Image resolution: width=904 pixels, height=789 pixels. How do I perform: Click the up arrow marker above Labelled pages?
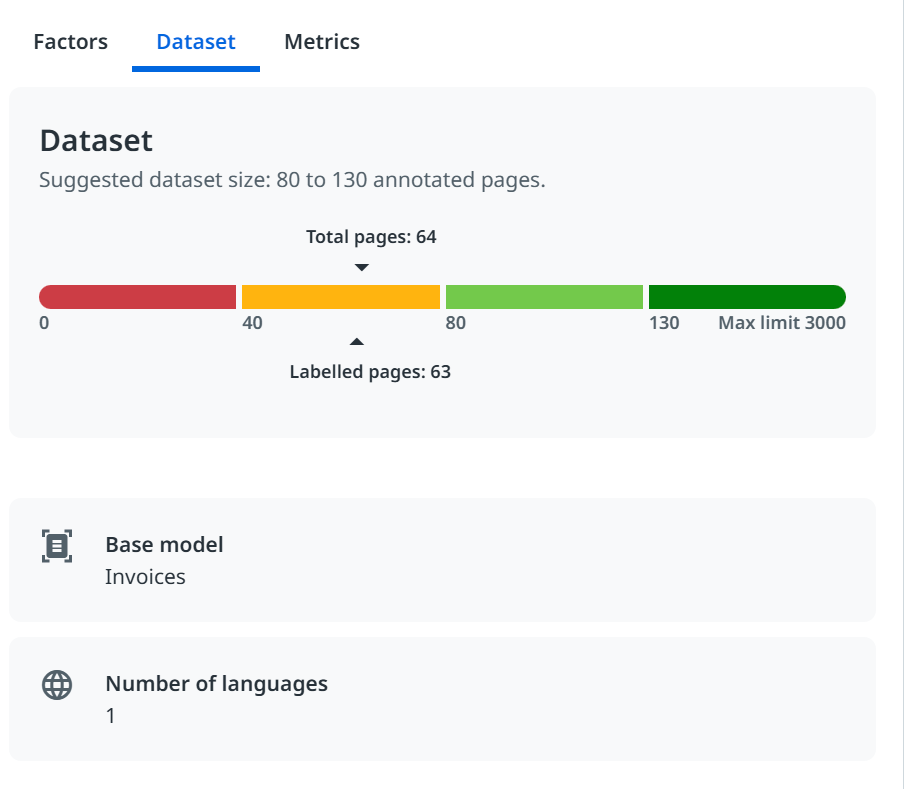[357, 343]
